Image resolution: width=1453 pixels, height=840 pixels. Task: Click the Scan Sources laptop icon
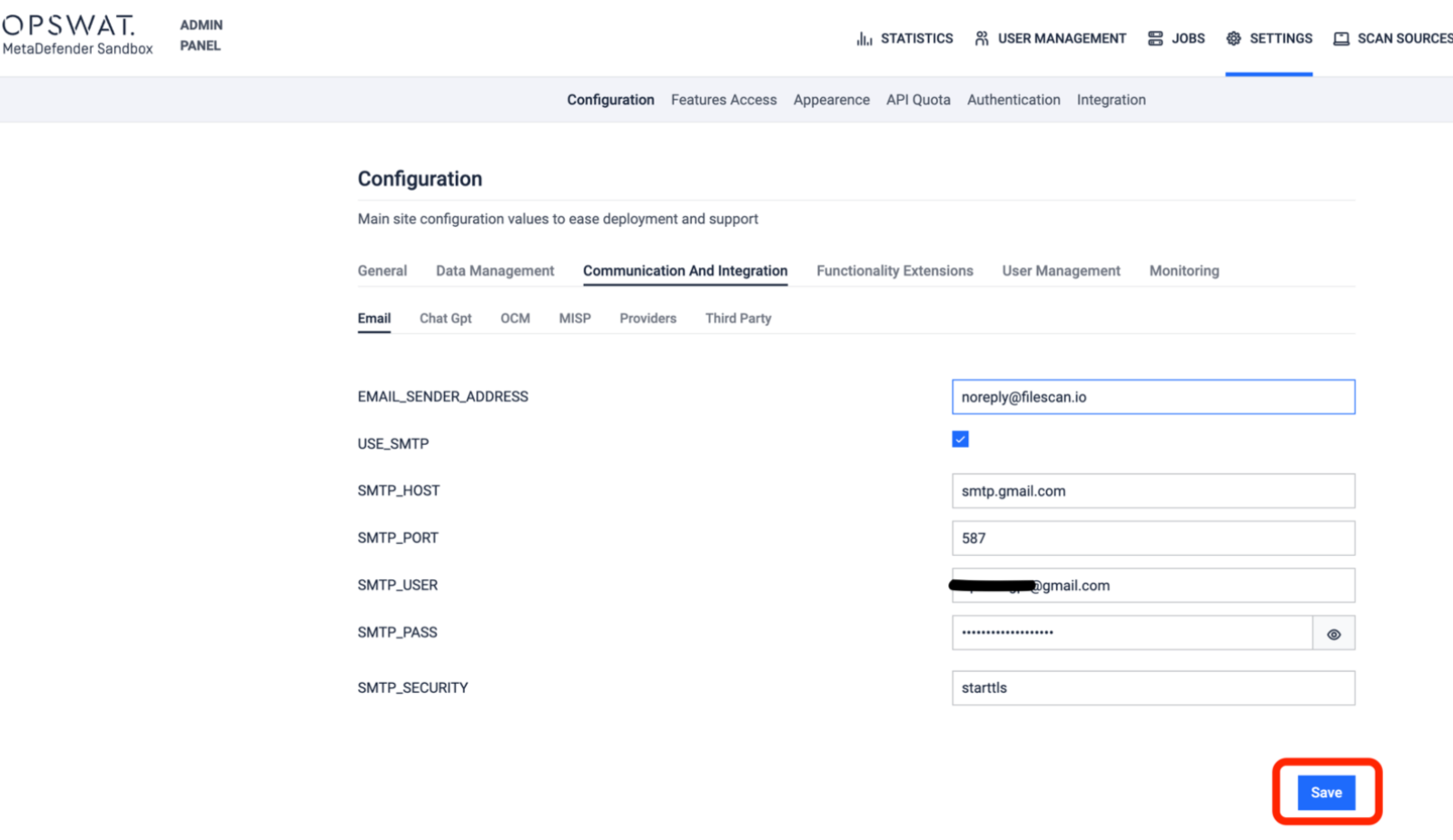click(1340, 38)
